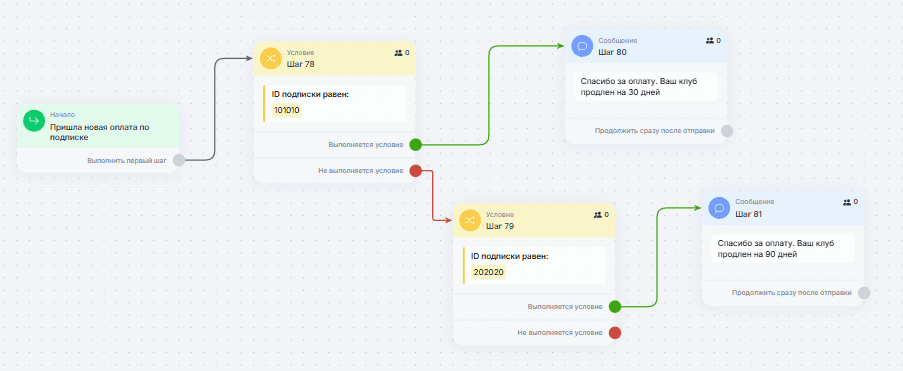Click 'Продолжить сразу после отправки' on Шаг 81
Viewport: 903px width, 371px height.
[x=792, y=293]
